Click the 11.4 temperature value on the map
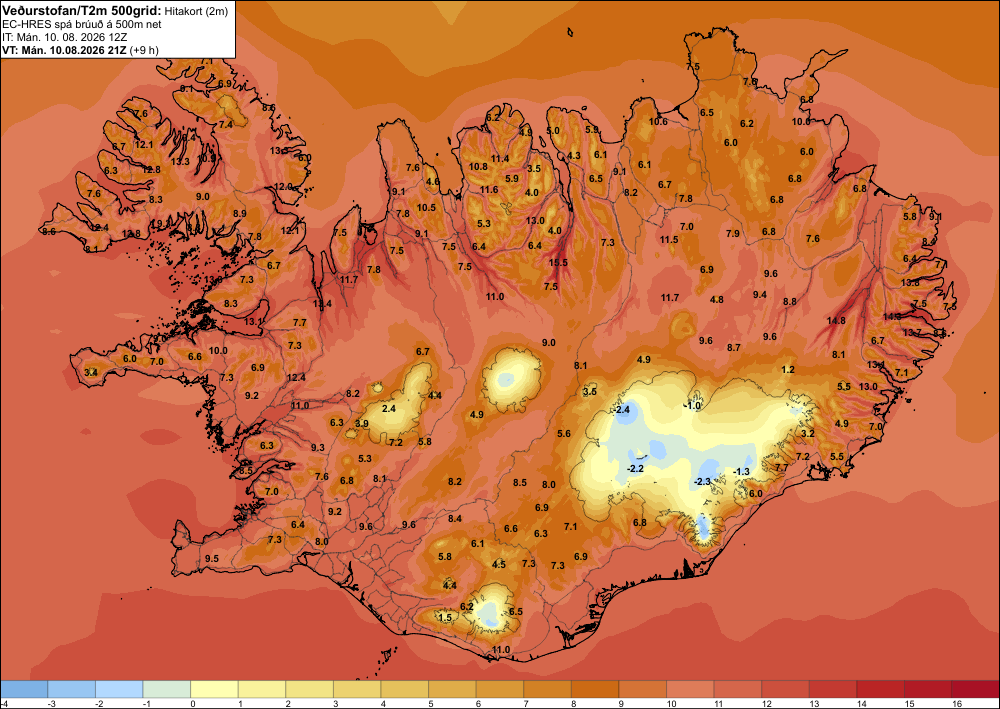Image resolution: width=1000 pixels, height=709 pixels. [500, 159]
